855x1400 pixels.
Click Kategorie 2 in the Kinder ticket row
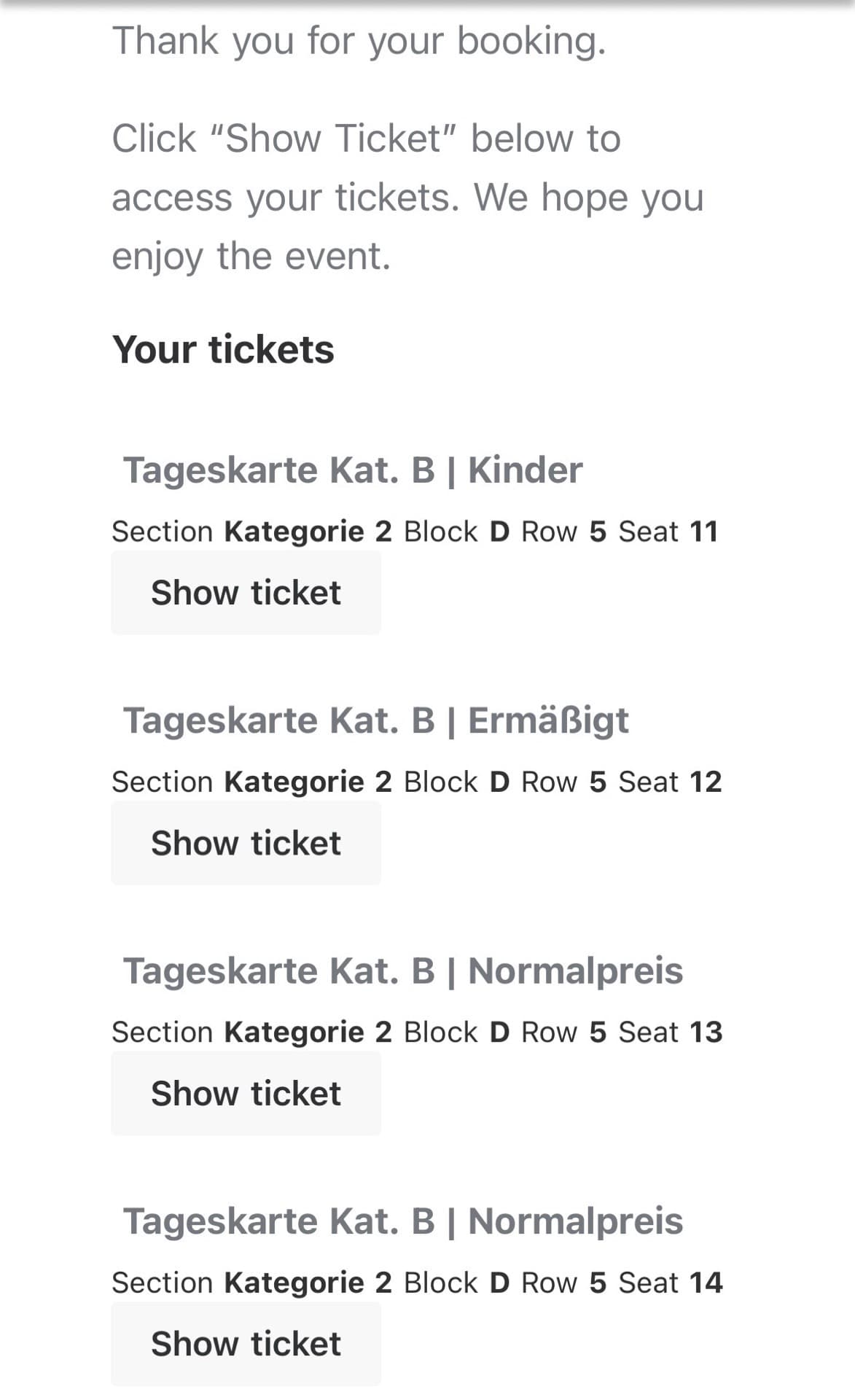tap(308, 532)
